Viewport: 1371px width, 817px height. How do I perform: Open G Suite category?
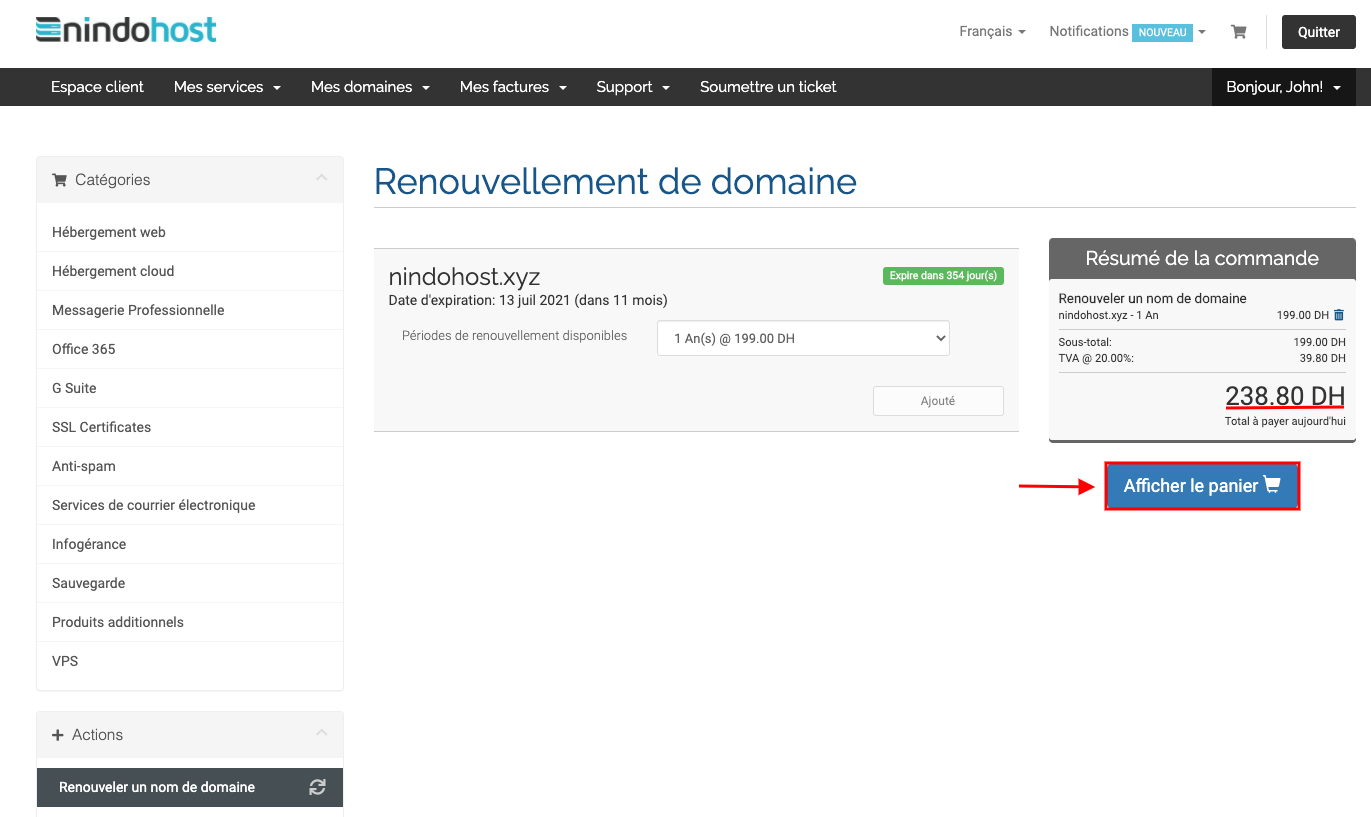tap(190, 388)
